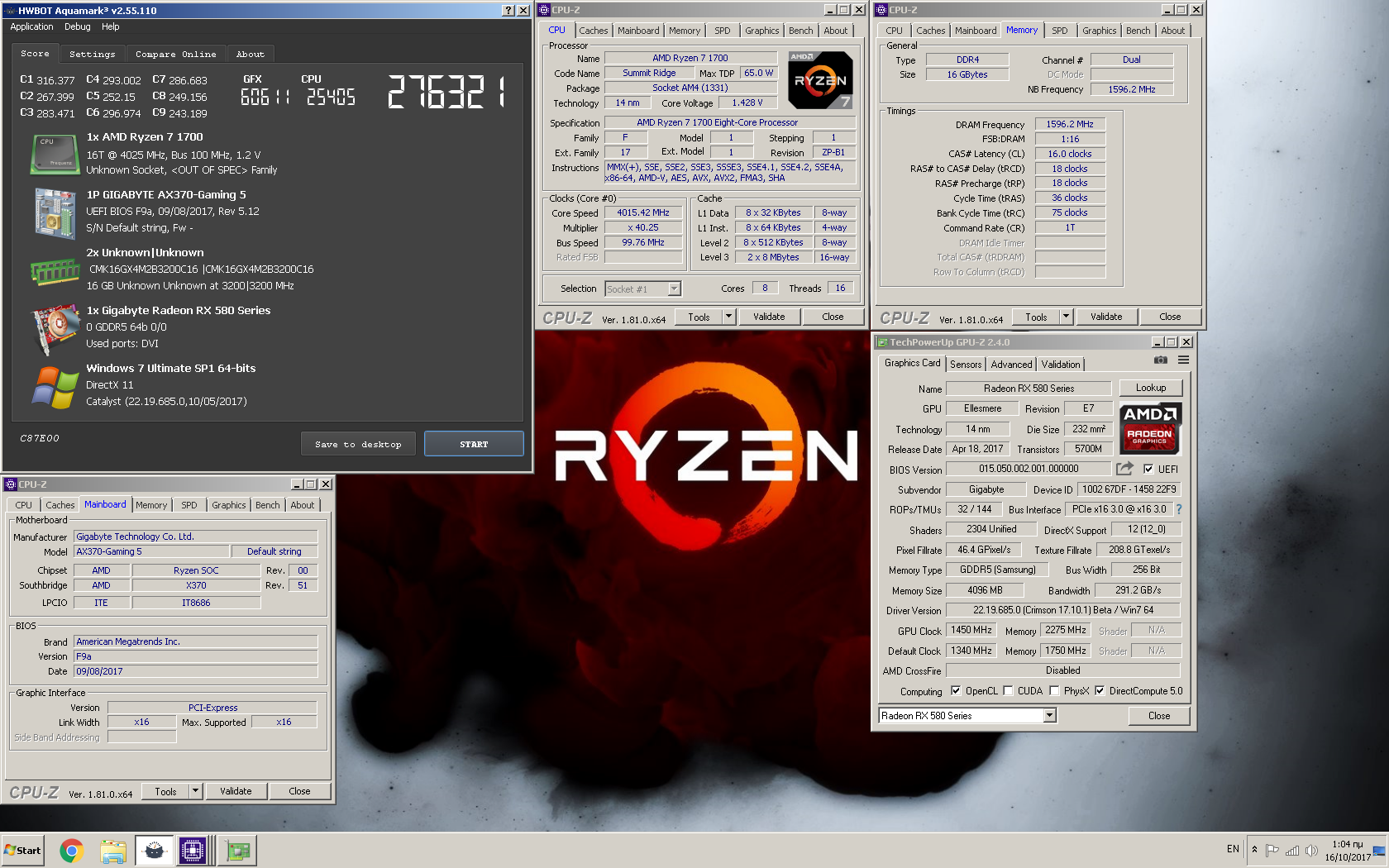Image resolution: width=1389 pixels, height=868 pixels.
Task: Open Windows Explorer from the taskbar
Action: tap(113, 850)
